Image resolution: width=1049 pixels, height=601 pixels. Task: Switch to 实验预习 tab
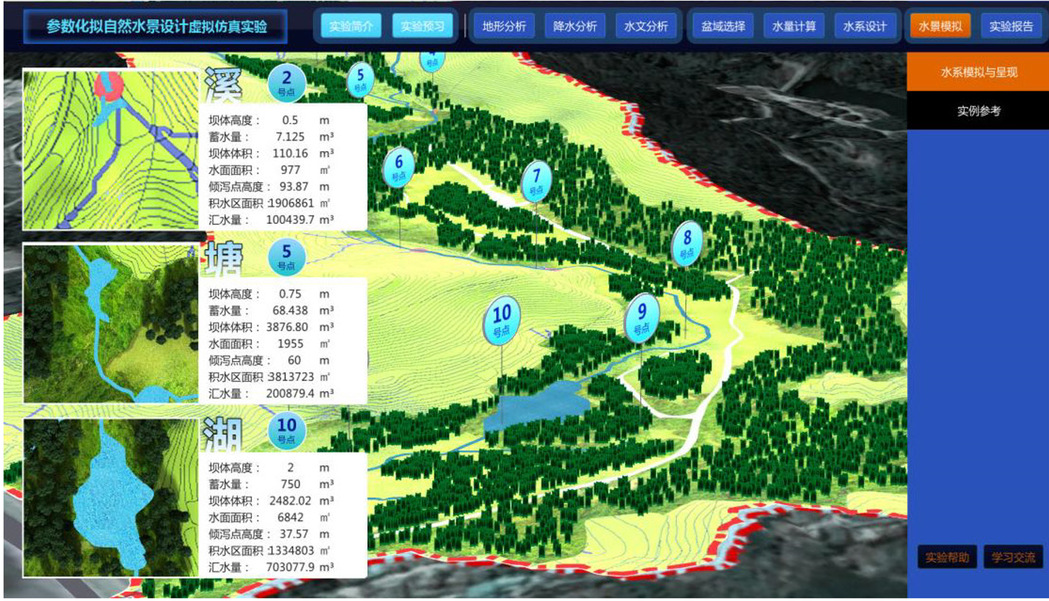(x=422, y=26)
